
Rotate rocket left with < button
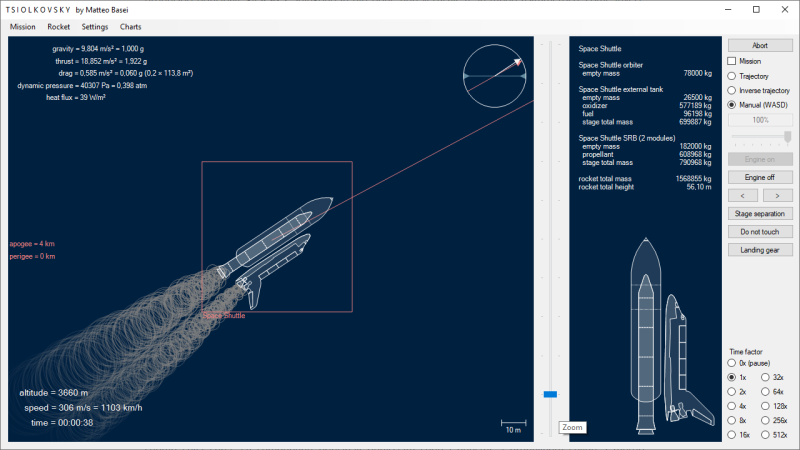[742, 195]
